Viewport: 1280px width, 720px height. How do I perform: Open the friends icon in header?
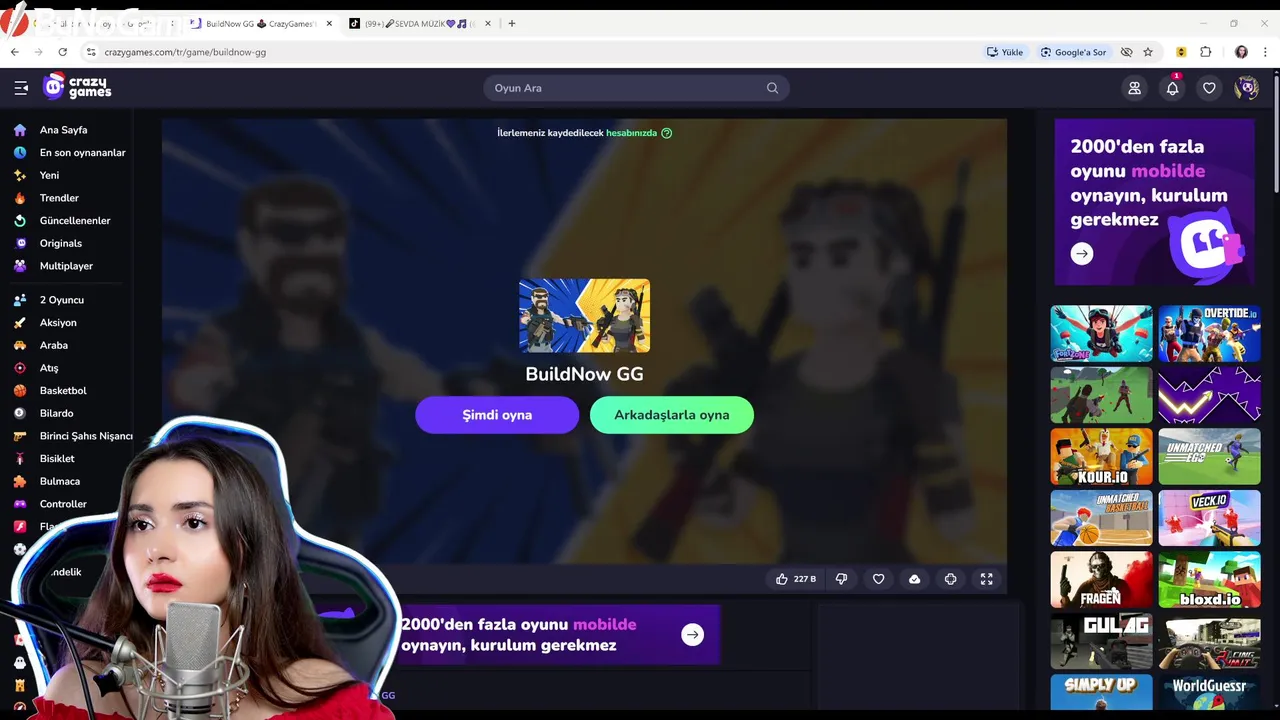tap(1134, 88)
